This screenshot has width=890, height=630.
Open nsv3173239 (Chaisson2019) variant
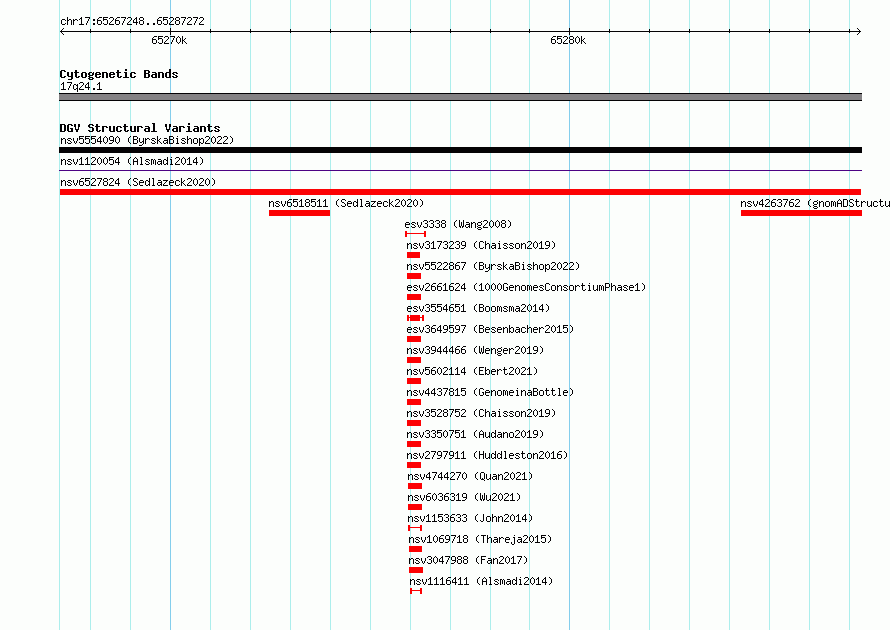click(x=481, y=245)
